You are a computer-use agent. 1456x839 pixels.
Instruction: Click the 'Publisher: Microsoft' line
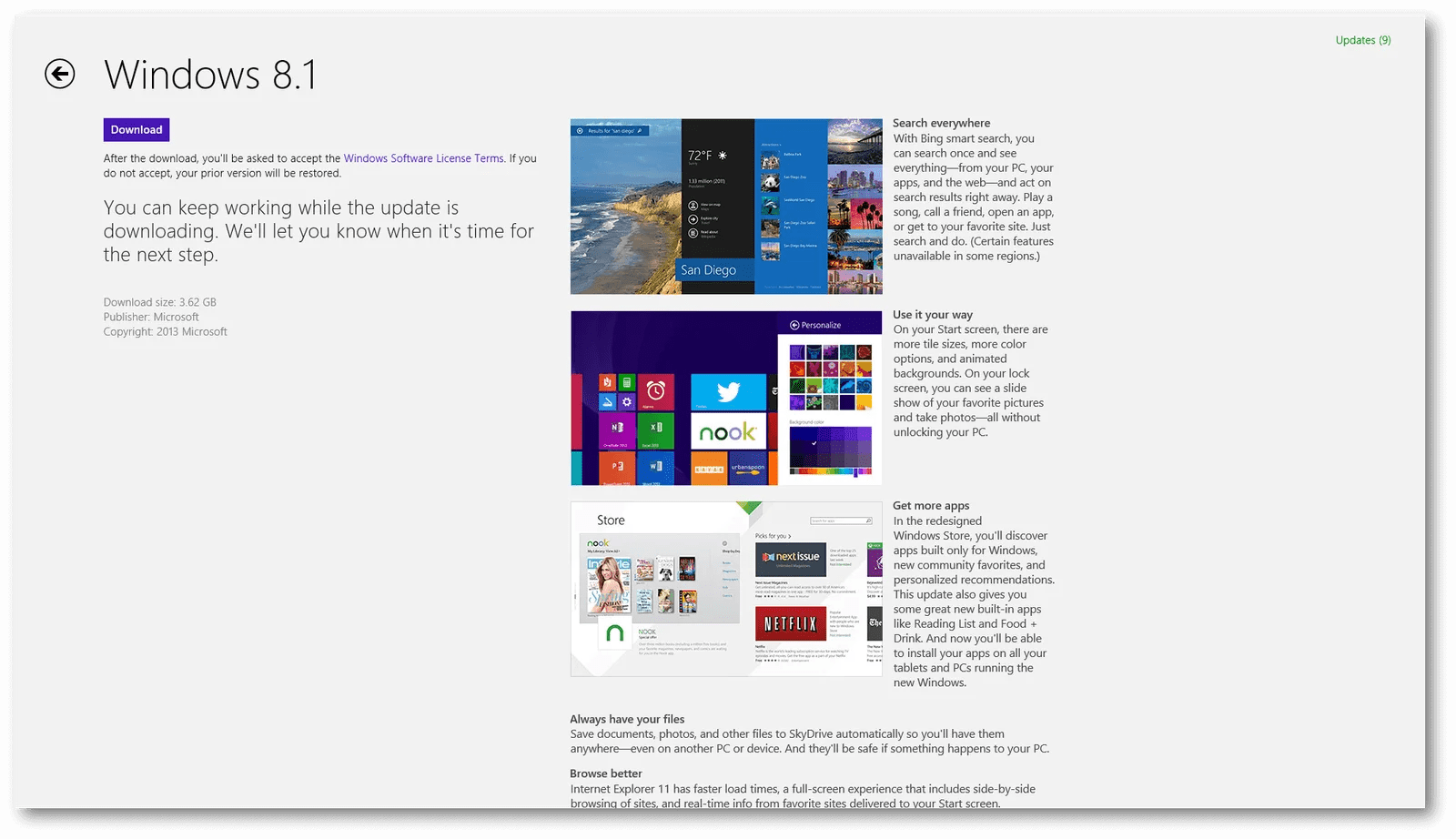tap(151, 317)
